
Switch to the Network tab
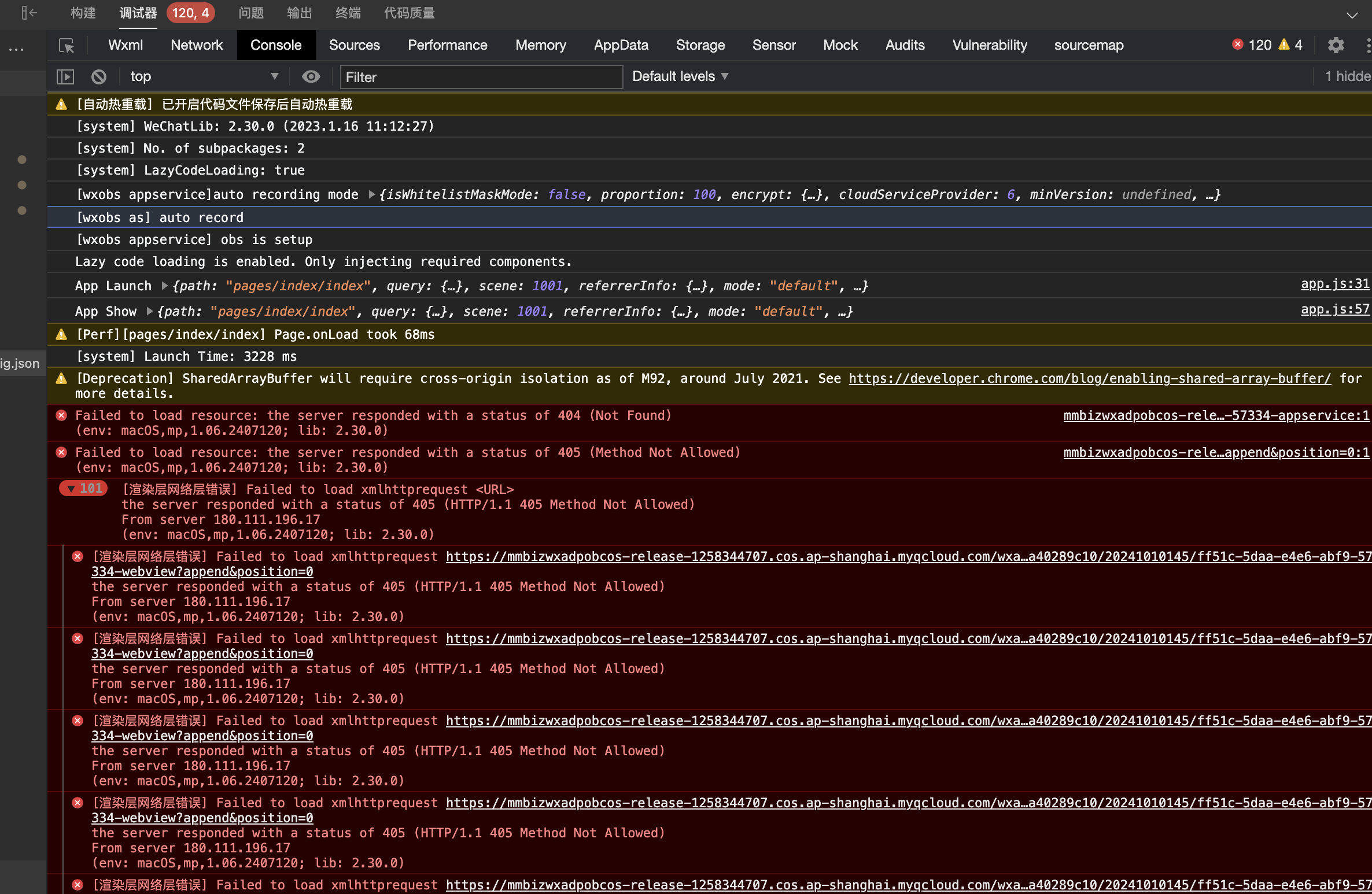point(196,45)
